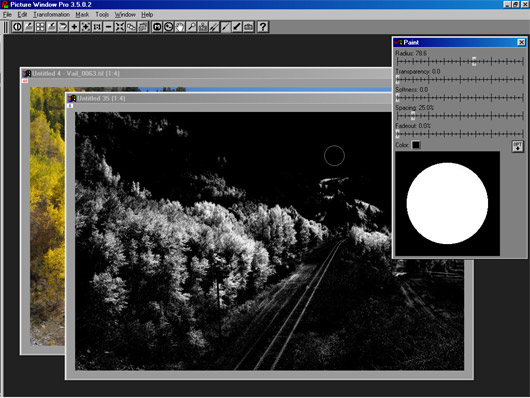Screen dimensions: 530x398
Task: Click the four-squares grid toolbar icon
Action: click(x=40, y=27)
